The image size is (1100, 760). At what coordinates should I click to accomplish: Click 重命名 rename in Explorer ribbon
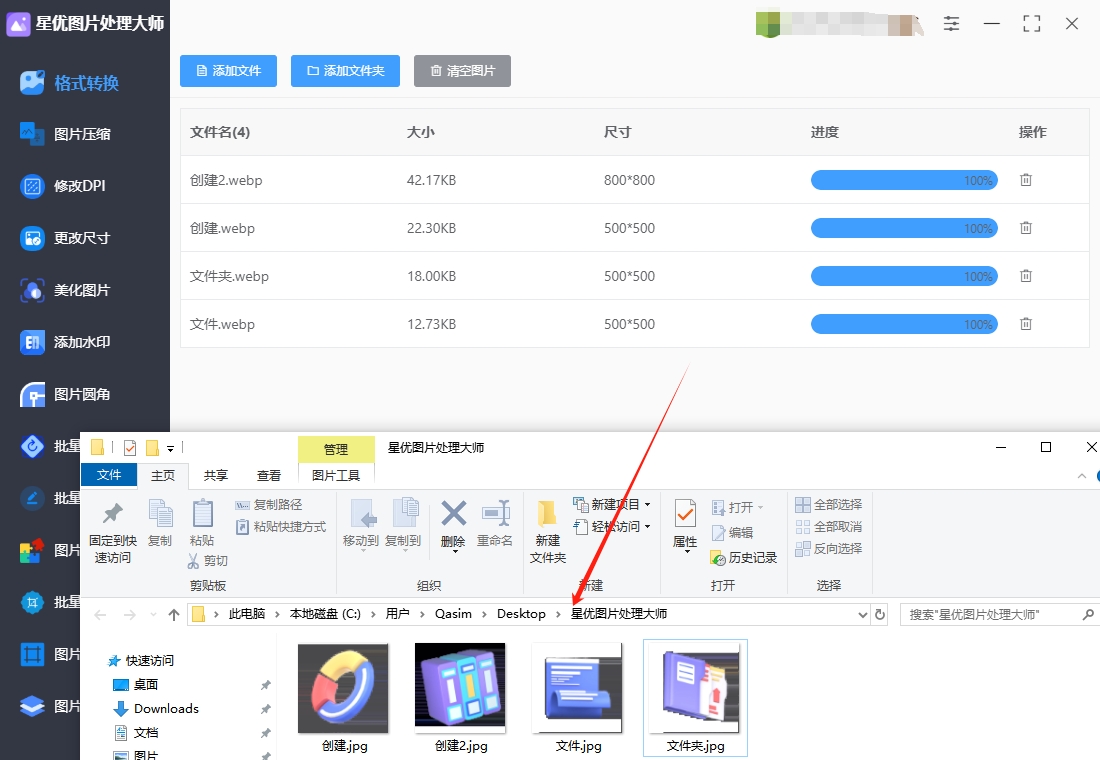(x=495, y=524)
